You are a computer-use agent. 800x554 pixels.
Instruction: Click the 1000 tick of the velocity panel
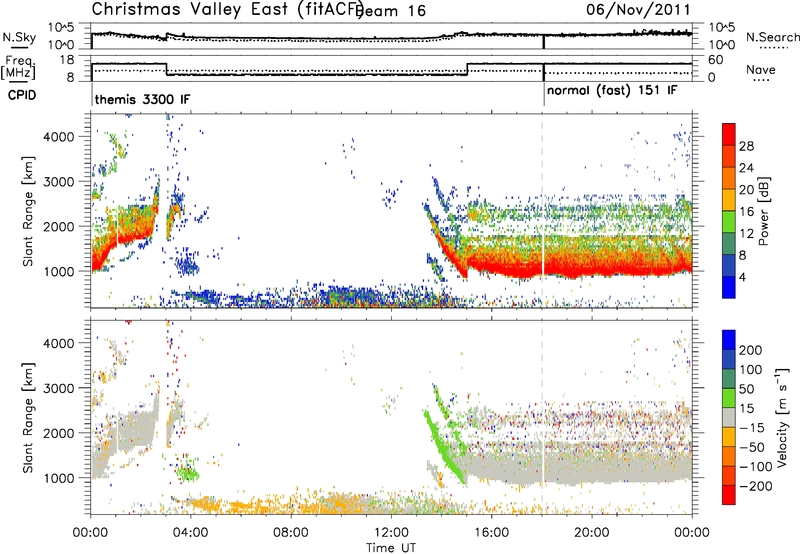[x=58, y=478]
